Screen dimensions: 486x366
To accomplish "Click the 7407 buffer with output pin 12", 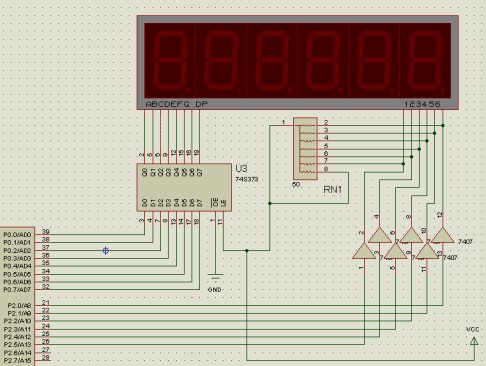I will [x=443, y=235].
